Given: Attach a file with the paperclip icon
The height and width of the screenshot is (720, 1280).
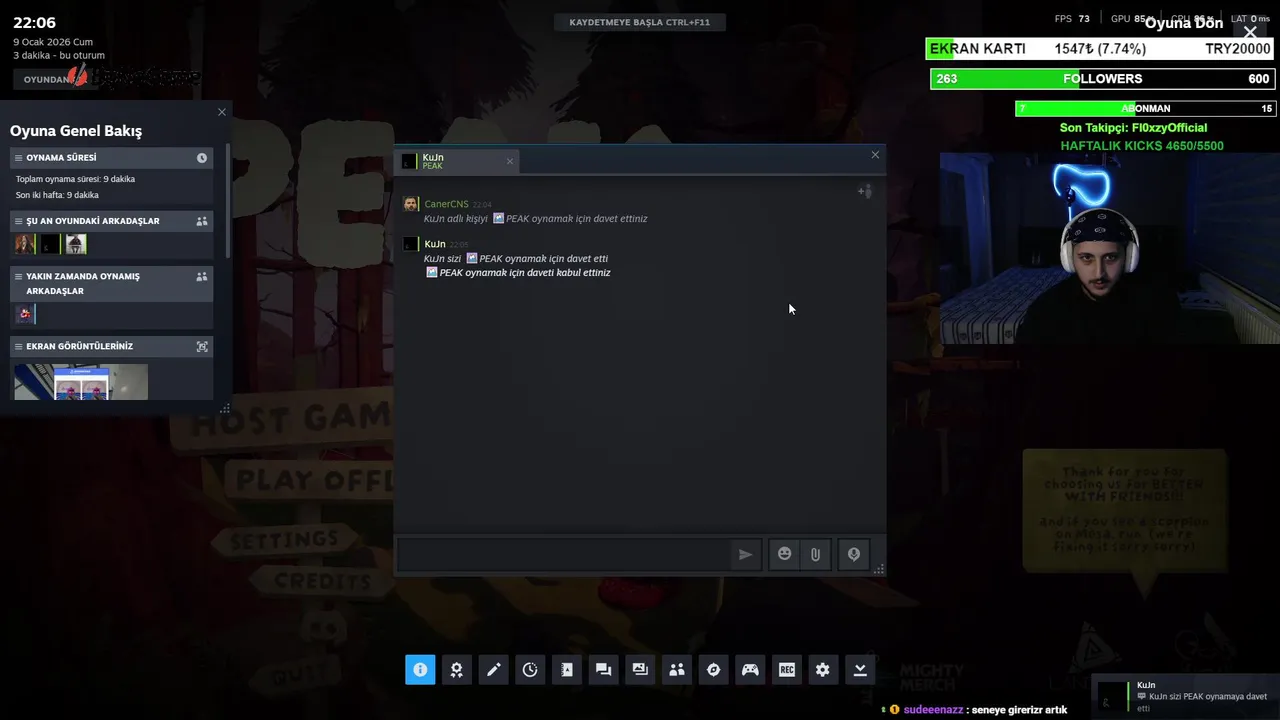Looking at the screenshot, I should tap(815, 554).
